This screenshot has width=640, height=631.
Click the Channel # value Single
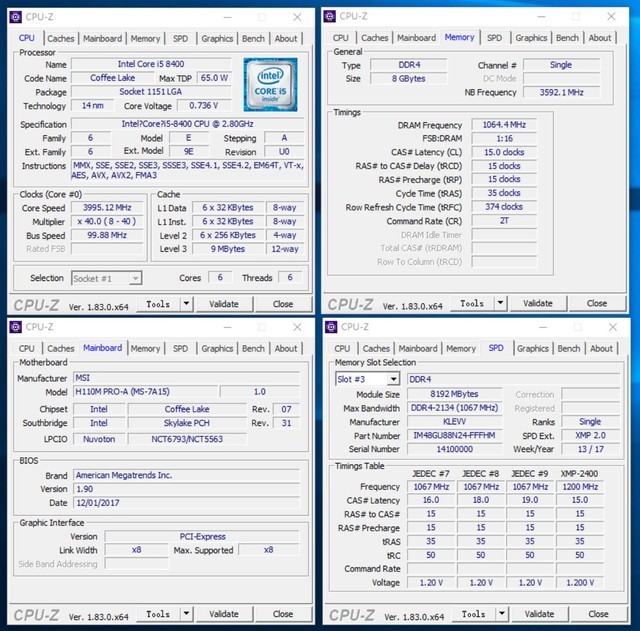[x=562, y=65]
